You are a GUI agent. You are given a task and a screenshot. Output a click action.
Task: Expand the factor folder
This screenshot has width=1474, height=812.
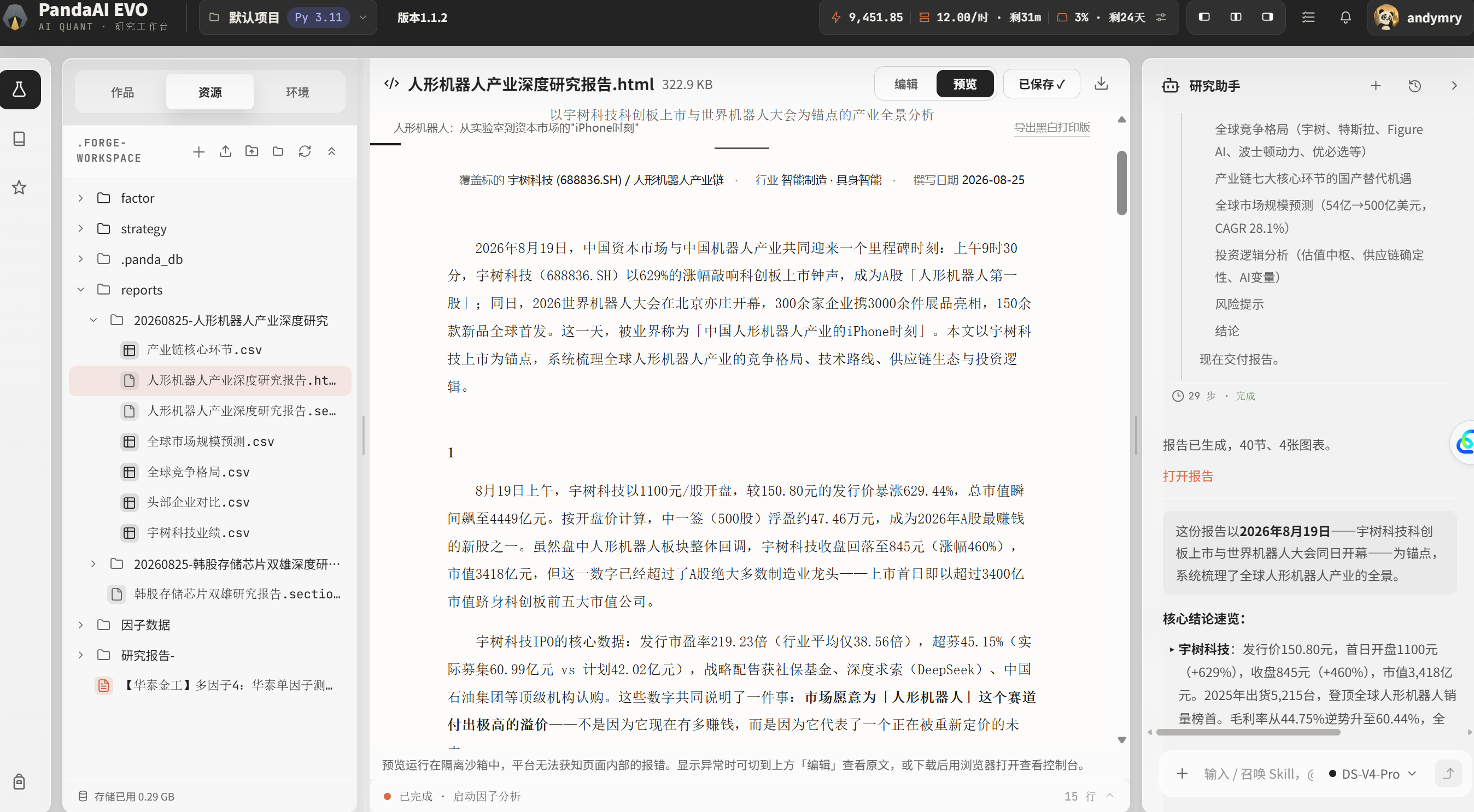(81, 198)
